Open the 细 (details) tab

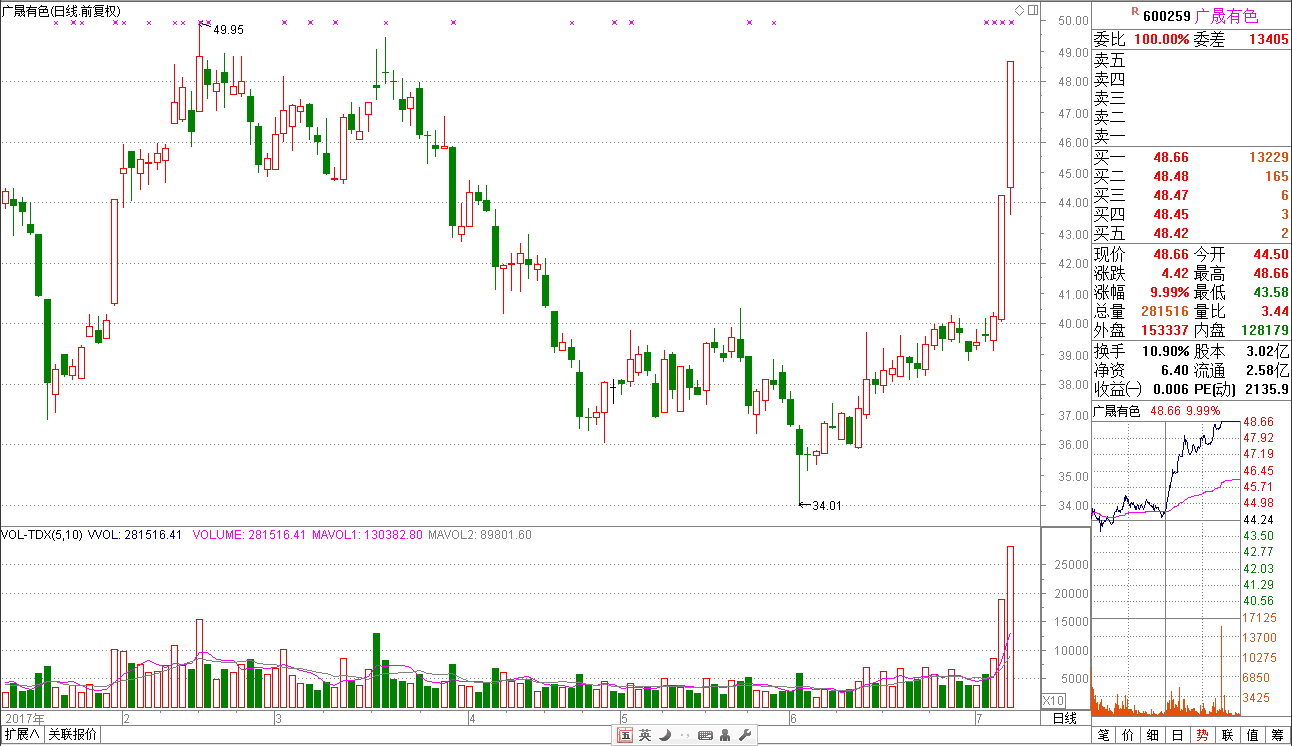(1154, 735)
